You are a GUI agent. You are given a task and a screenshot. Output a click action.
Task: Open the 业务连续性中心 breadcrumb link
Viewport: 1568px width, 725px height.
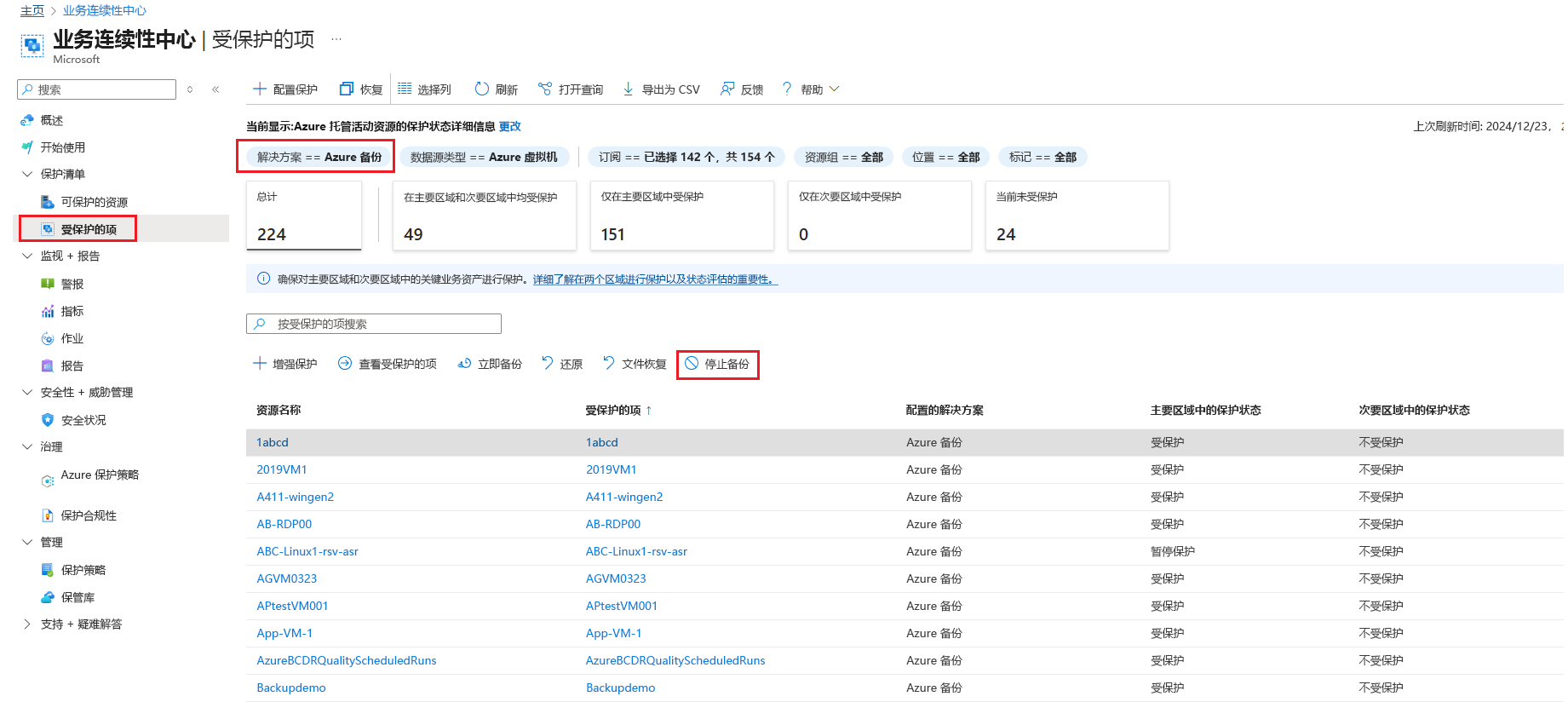click(105, 10)
